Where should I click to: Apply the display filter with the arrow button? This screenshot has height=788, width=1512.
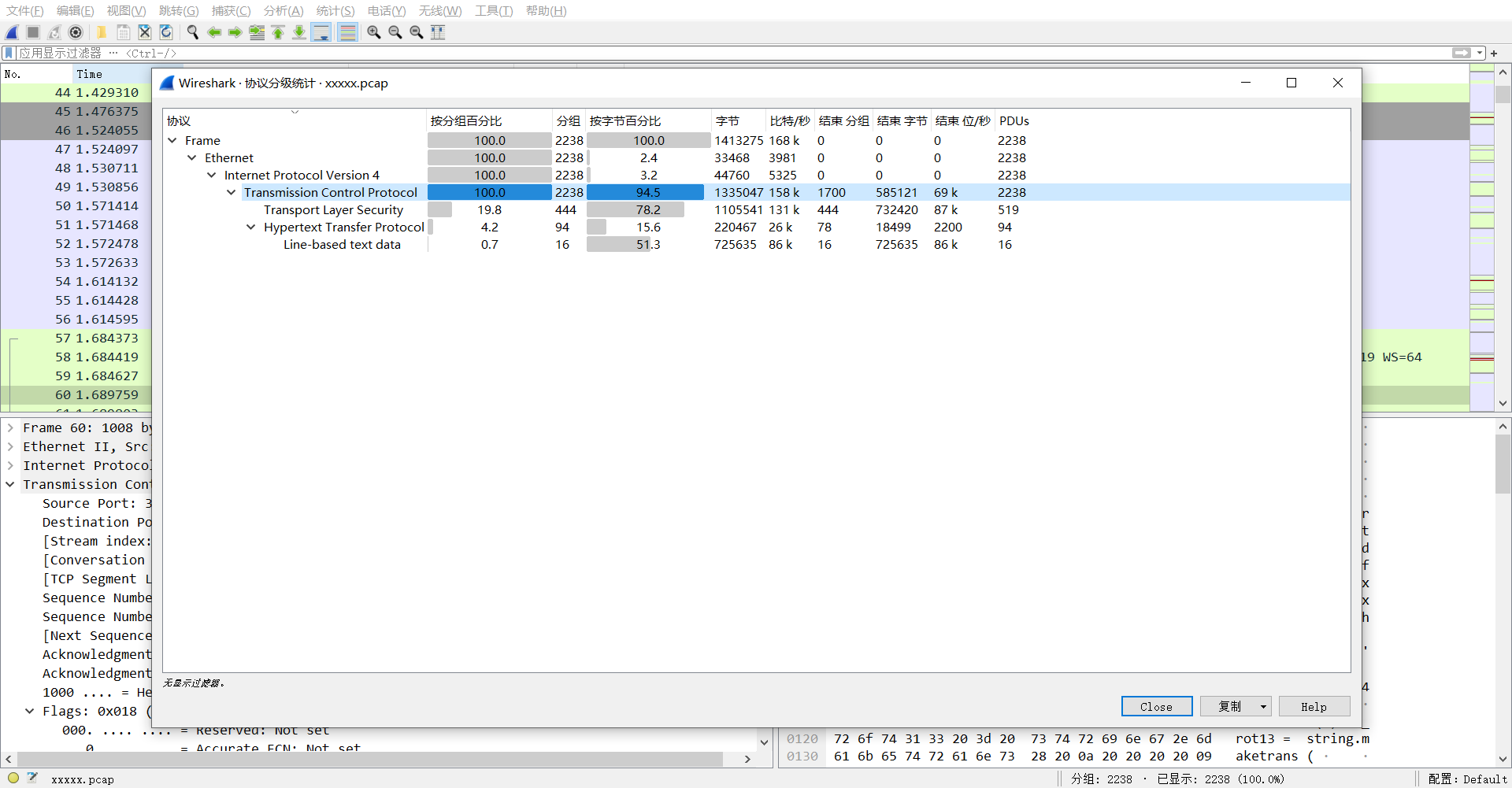point(1462,53)
